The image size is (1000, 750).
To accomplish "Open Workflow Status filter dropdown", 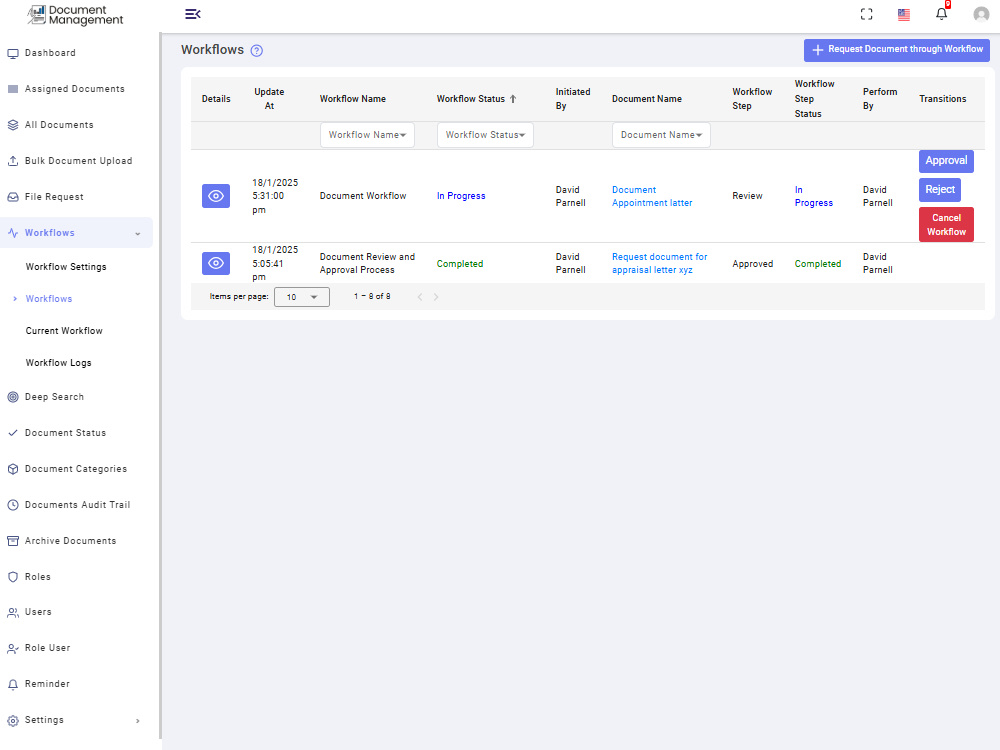I will coord(485,135).
